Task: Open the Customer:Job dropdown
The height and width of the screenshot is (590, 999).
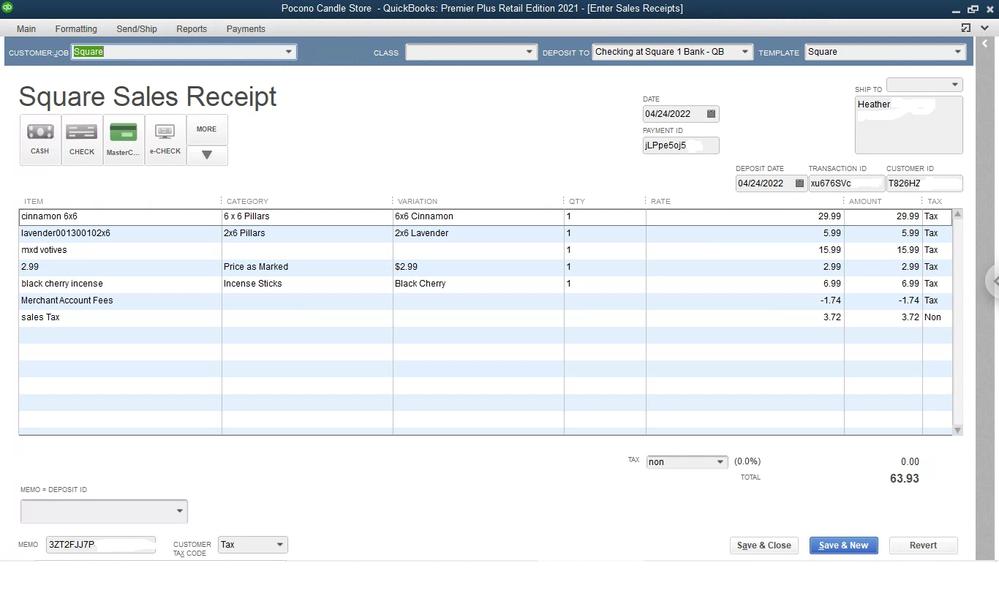Action: tap(289, 52)
